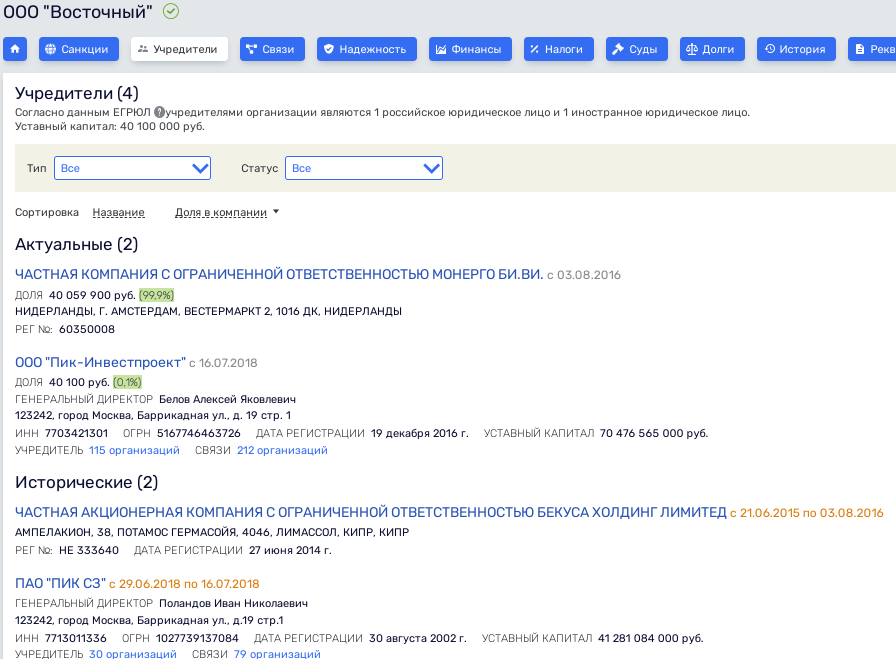The image size is (896, 659).
Task: Open the Доля в компании sort dropdown
Action: pos(227,212)
